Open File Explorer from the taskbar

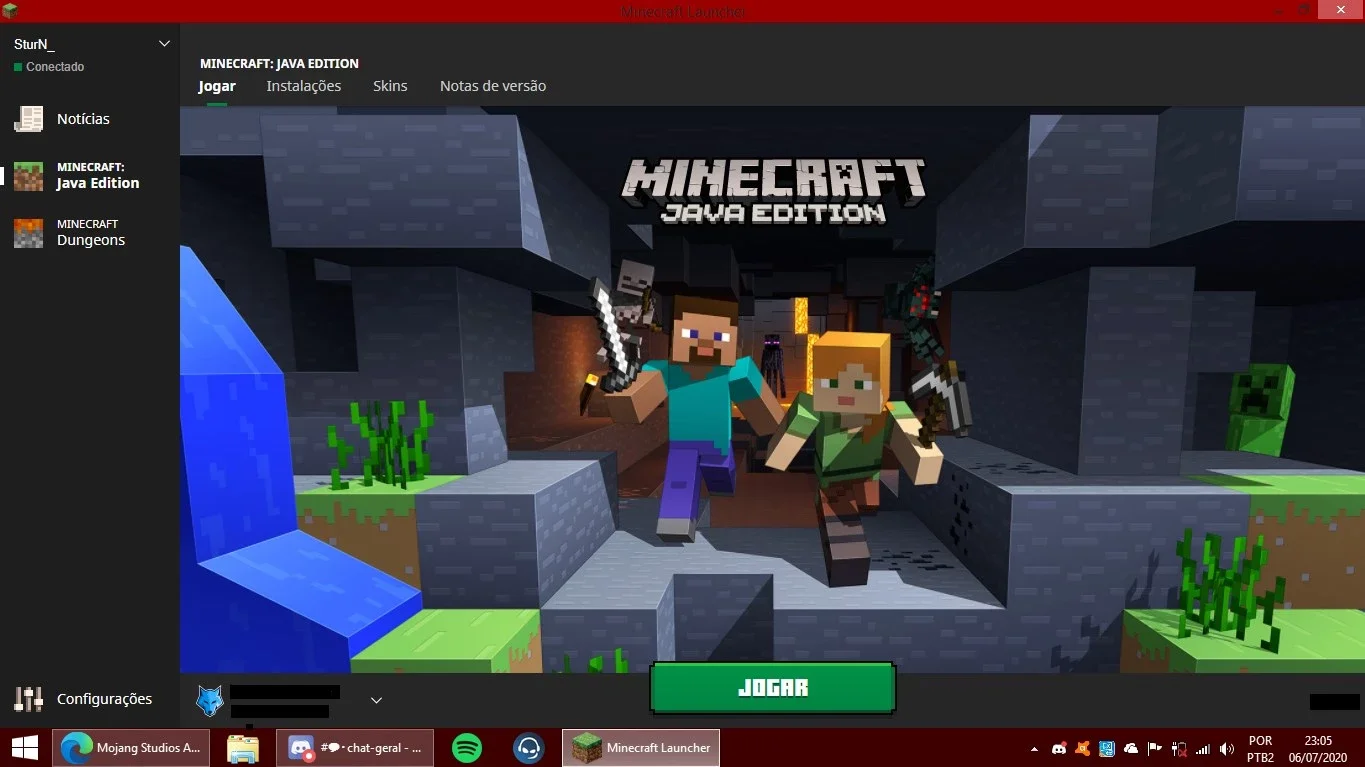click(x=243, y=748)
